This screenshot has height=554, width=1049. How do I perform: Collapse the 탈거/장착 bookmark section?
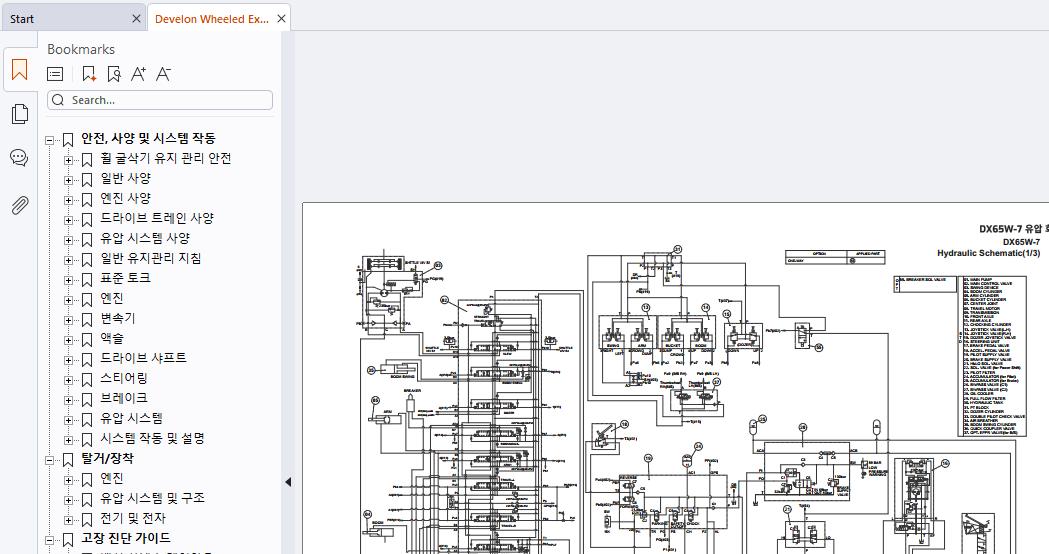50,460
